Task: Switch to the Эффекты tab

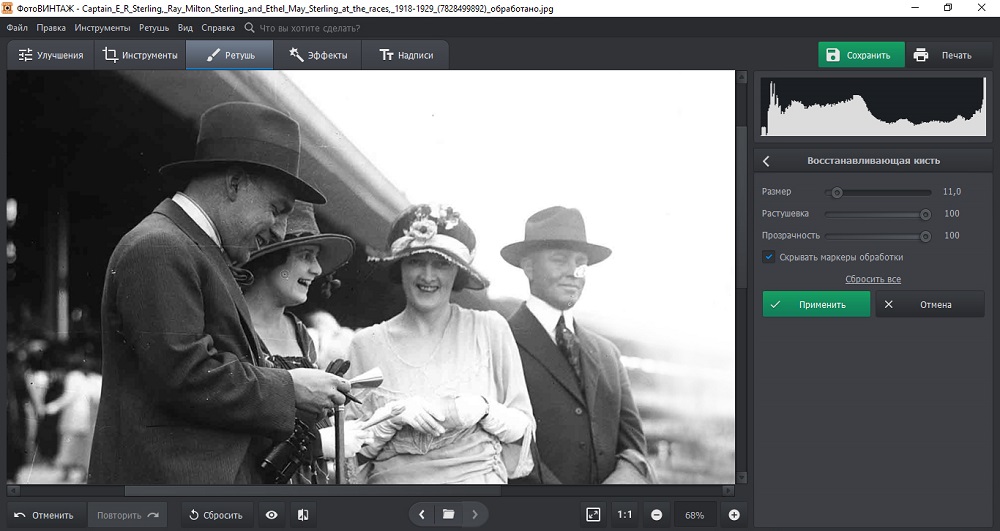Action: tap(318, 55)
